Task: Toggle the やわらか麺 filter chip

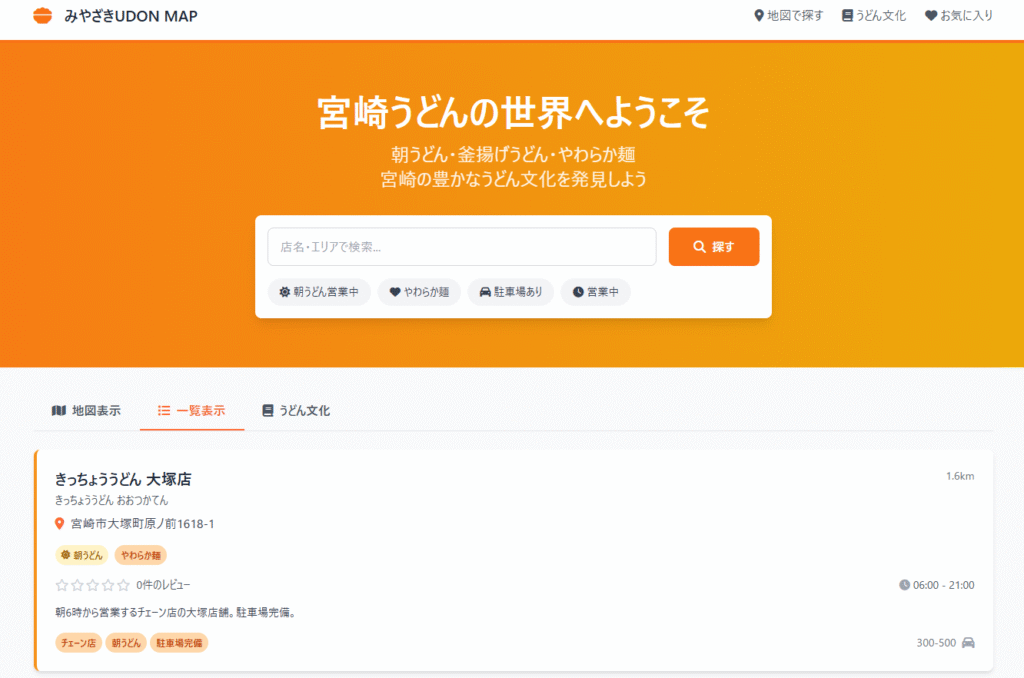Action: (419, 292)
